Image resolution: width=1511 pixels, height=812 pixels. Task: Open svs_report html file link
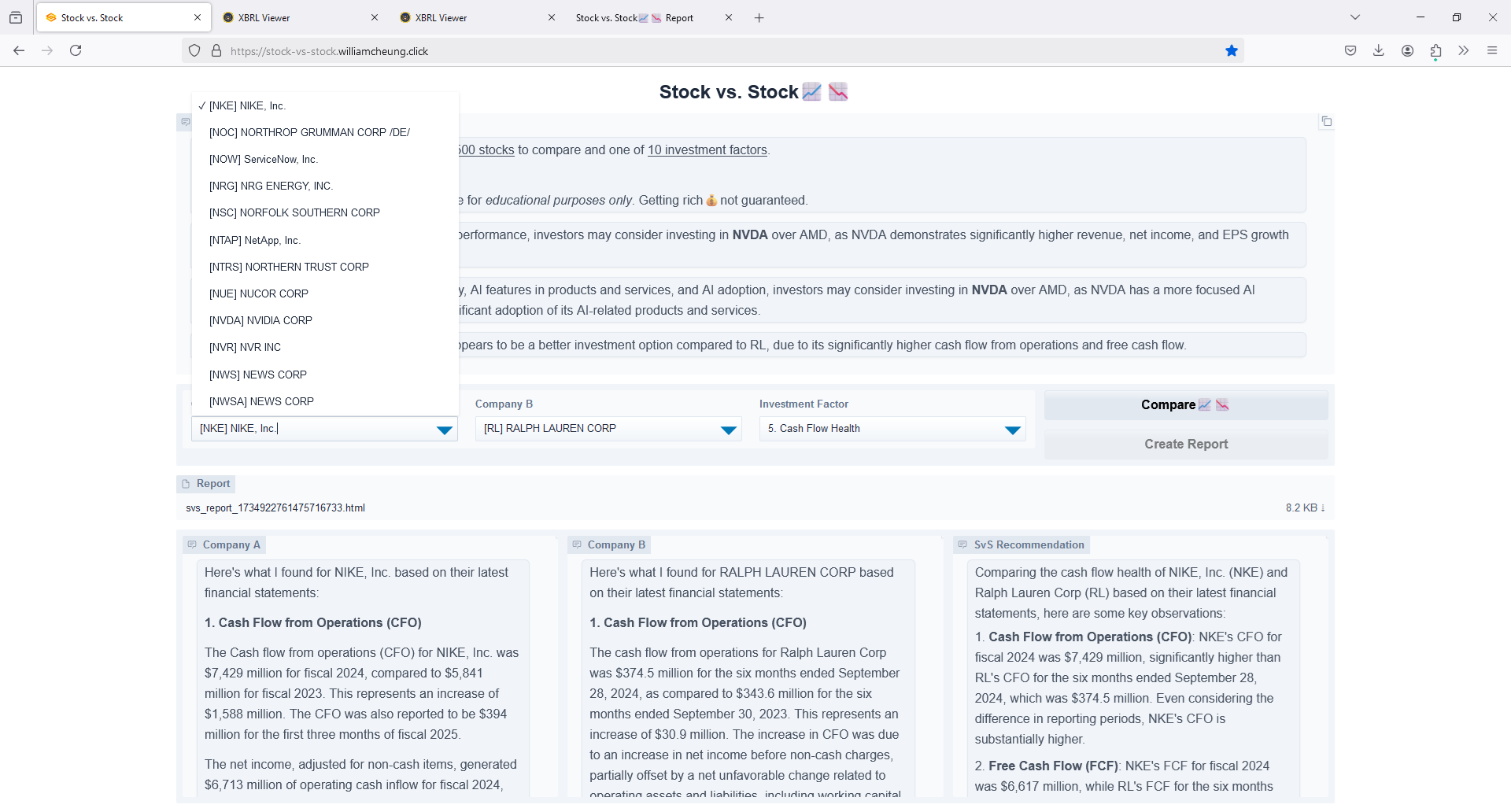point(275,507)
